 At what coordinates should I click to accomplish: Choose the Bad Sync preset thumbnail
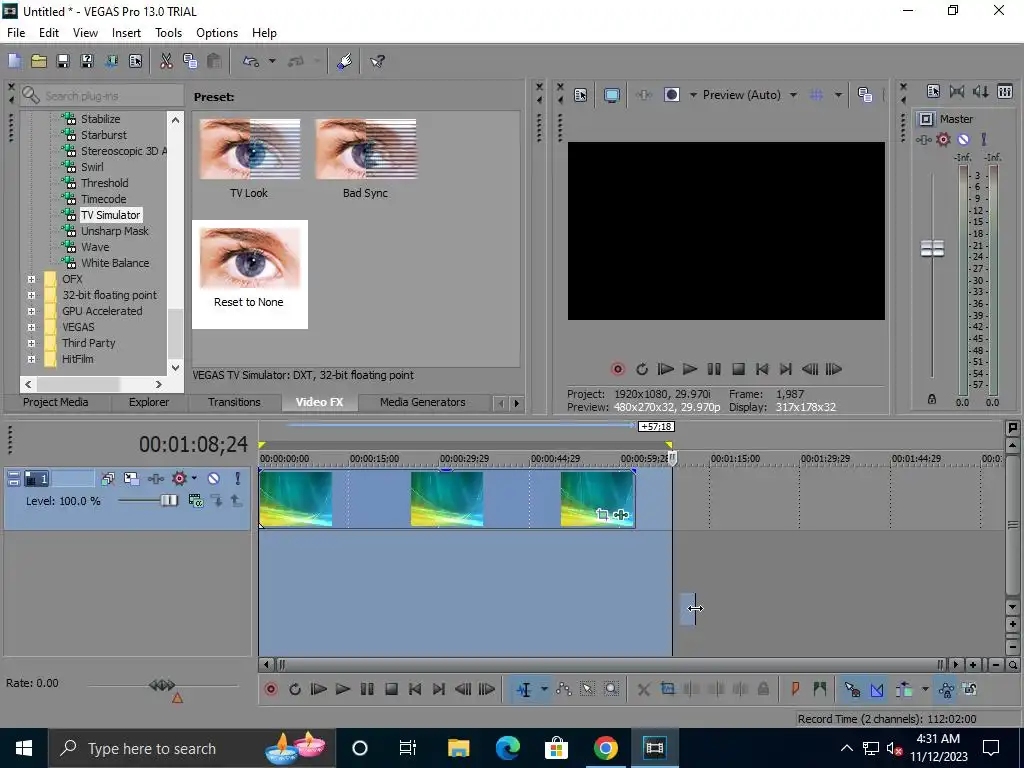pyautogui.click(x=366, y=150)
